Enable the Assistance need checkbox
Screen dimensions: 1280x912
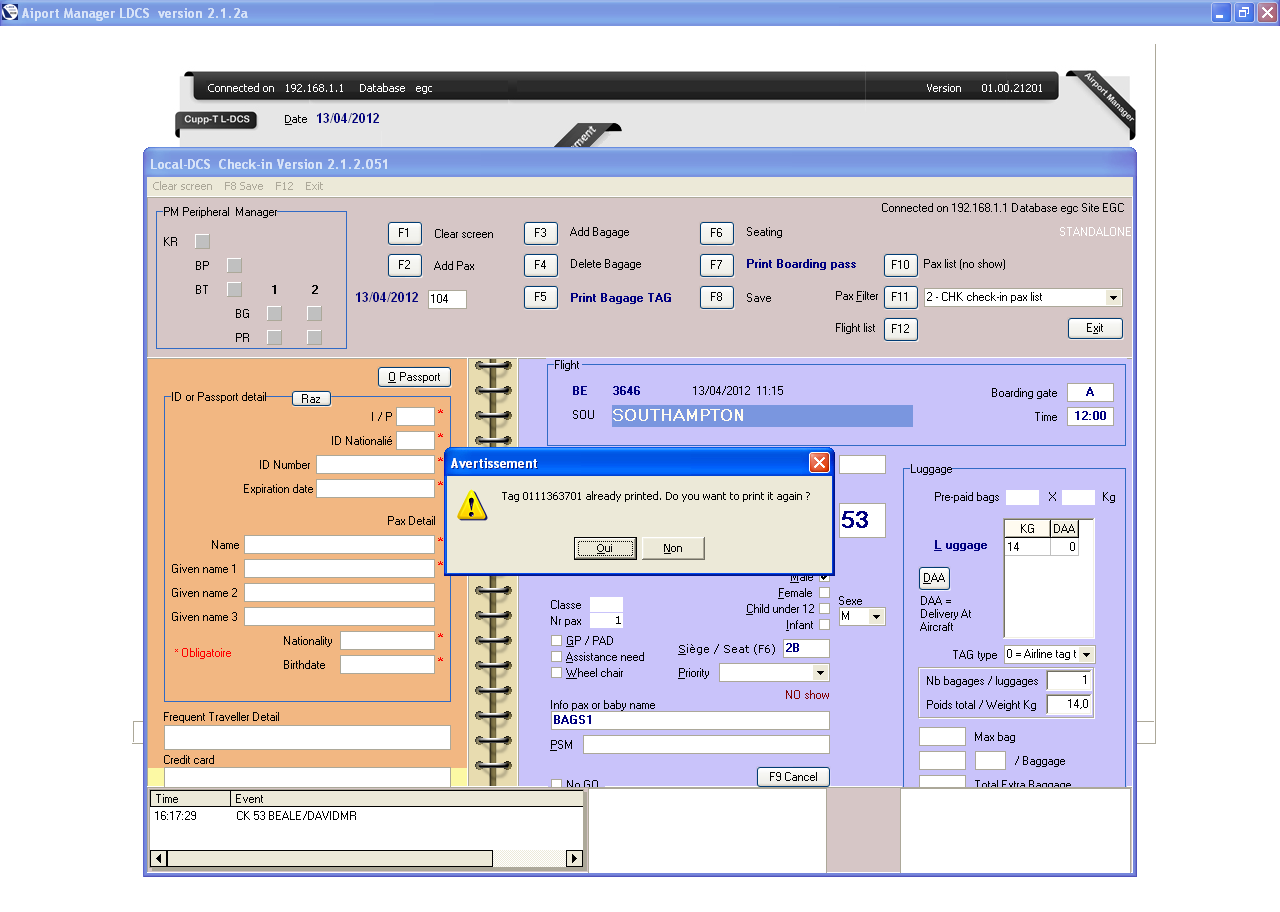[557, 657]
